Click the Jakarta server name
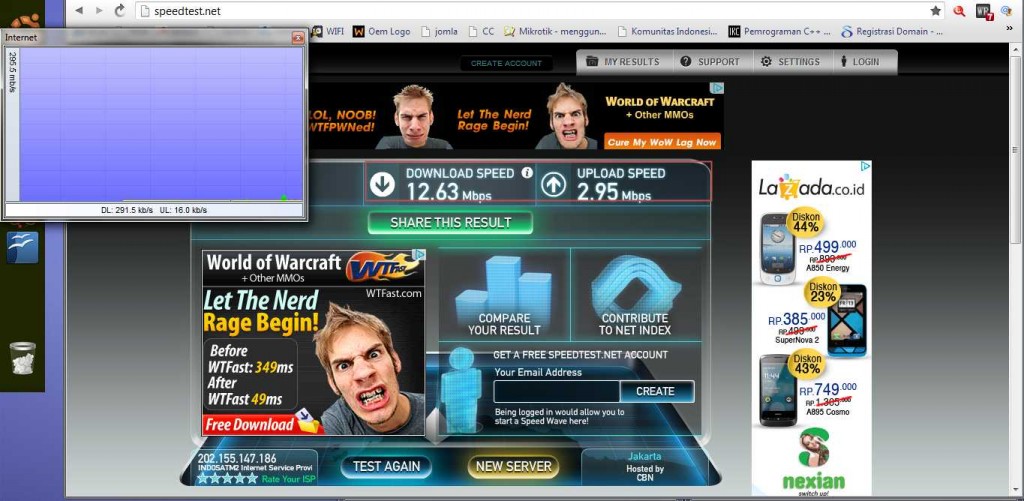This screenshot has height=501, width=1024. pyautogui.click(x=645, y=457)
